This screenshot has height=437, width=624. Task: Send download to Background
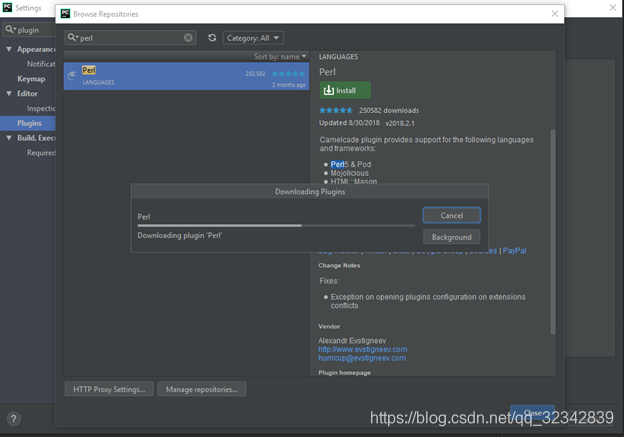pyautogui.click(x=451, y=237)
